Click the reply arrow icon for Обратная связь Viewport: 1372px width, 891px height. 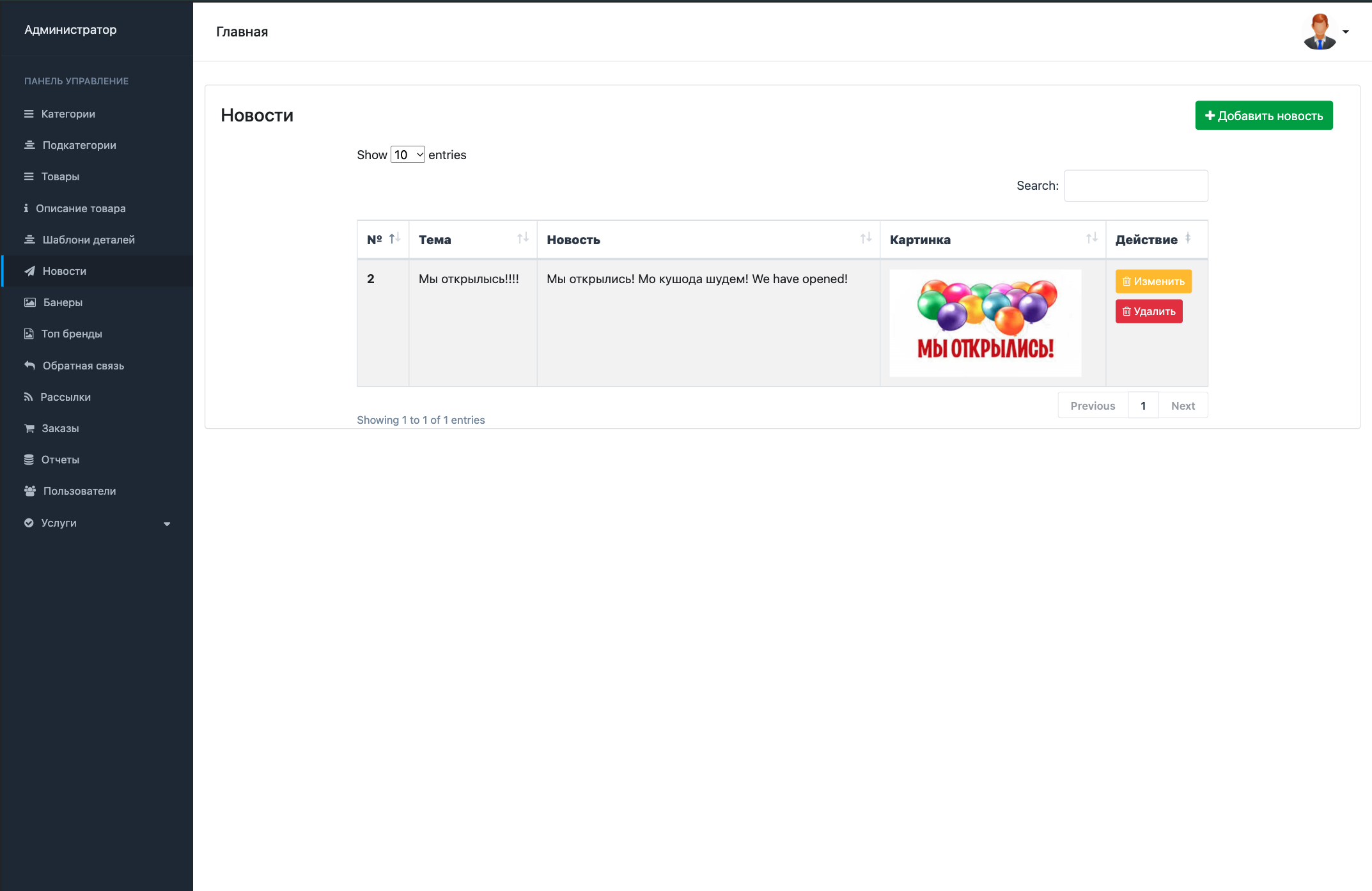[29, 365]
